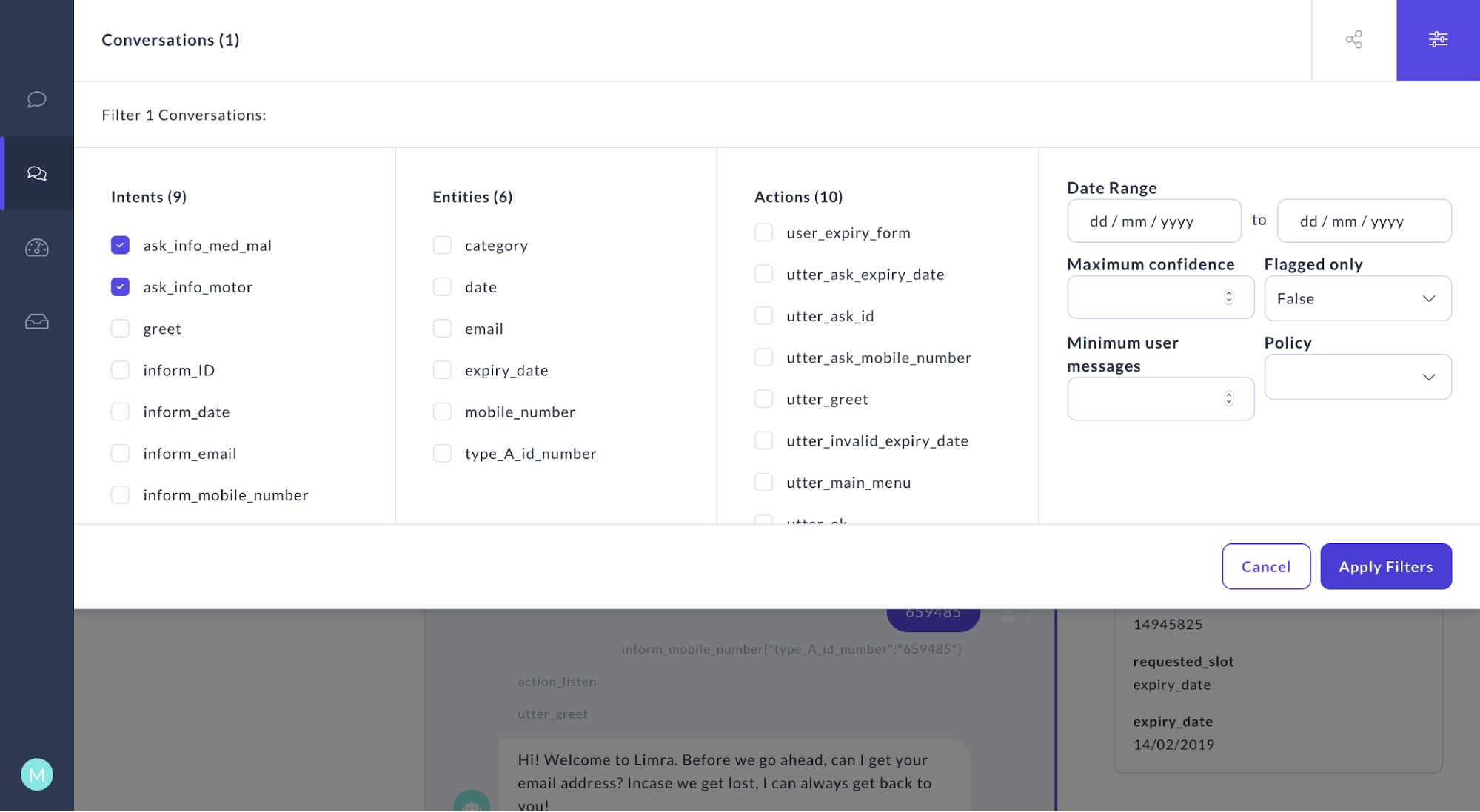
Task: Click the share icon in header
Action: pos(1353,39)
